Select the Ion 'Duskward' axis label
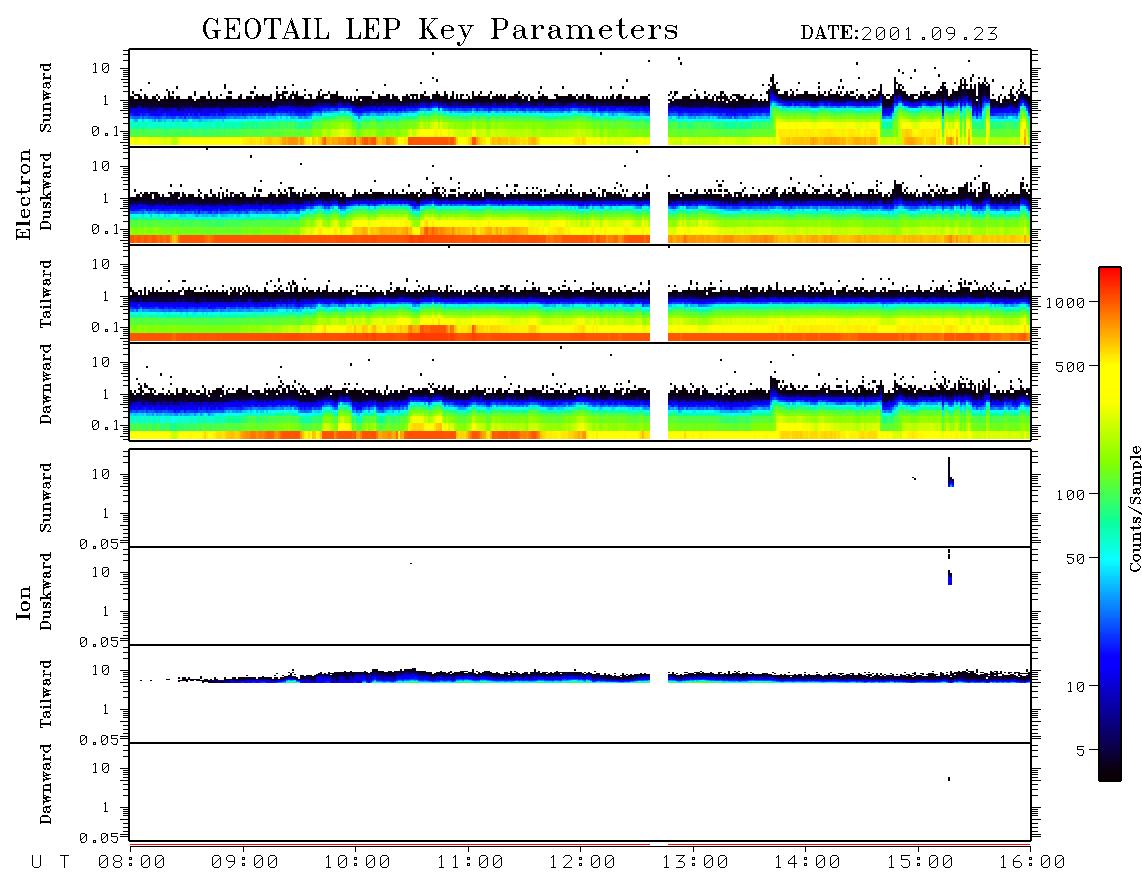The height and width of the screenshot is (880, 1142). 46,591
